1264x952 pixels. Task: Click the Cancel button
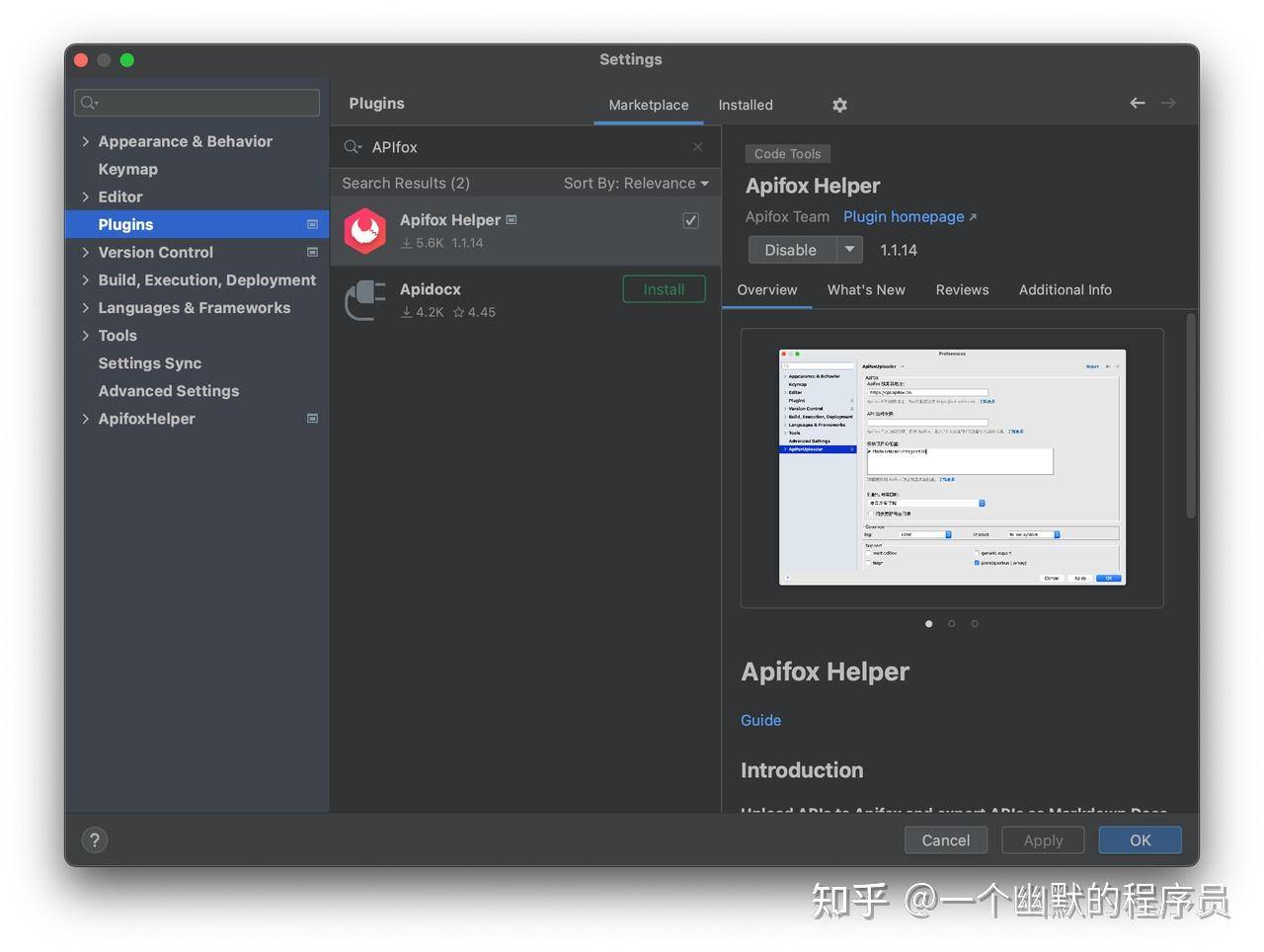point(945,840)
